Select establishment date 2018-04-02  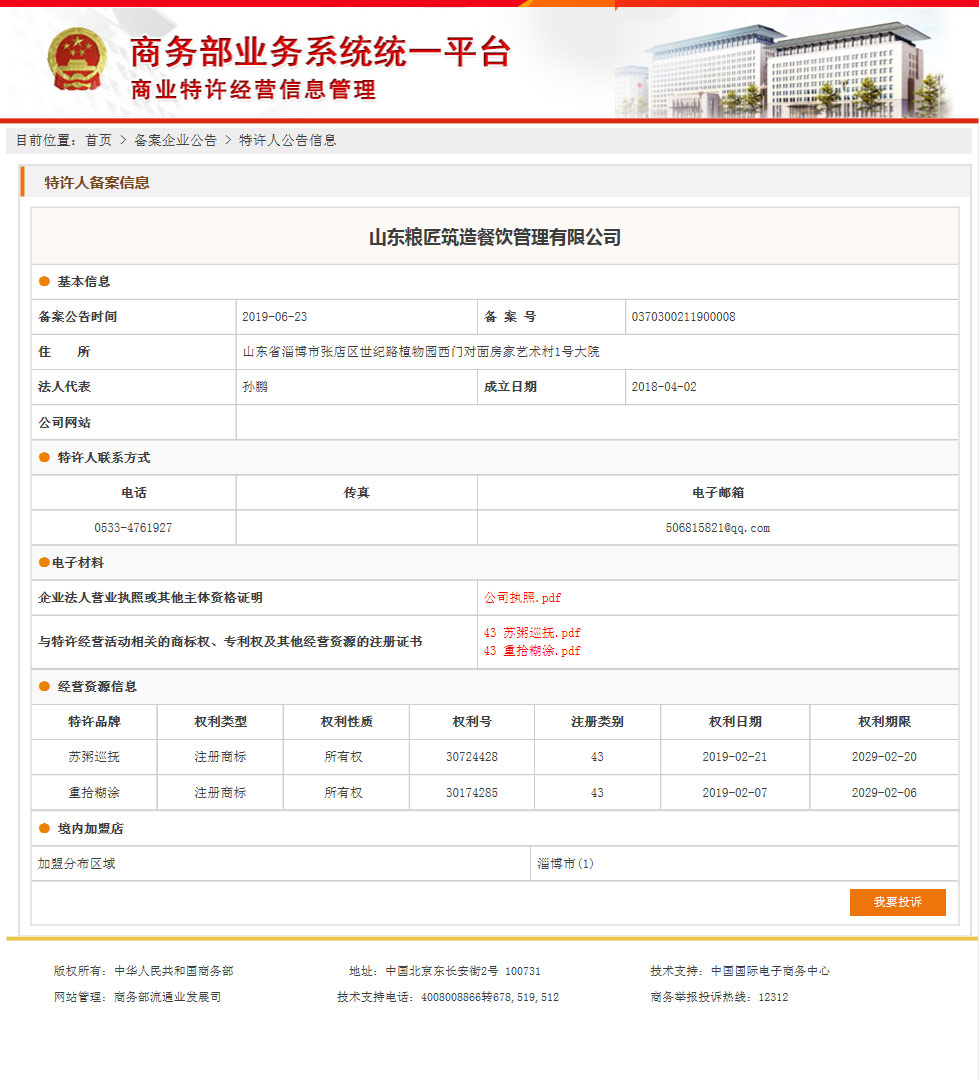[x=664, y=387]
